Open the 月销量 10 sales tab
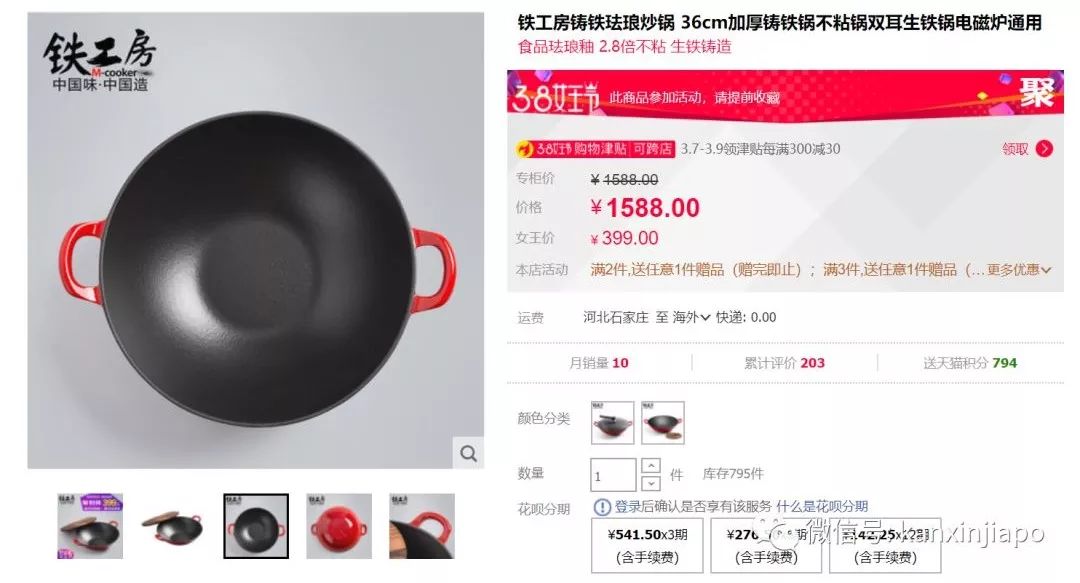The image size is (1080, 583). coord(599,362)
